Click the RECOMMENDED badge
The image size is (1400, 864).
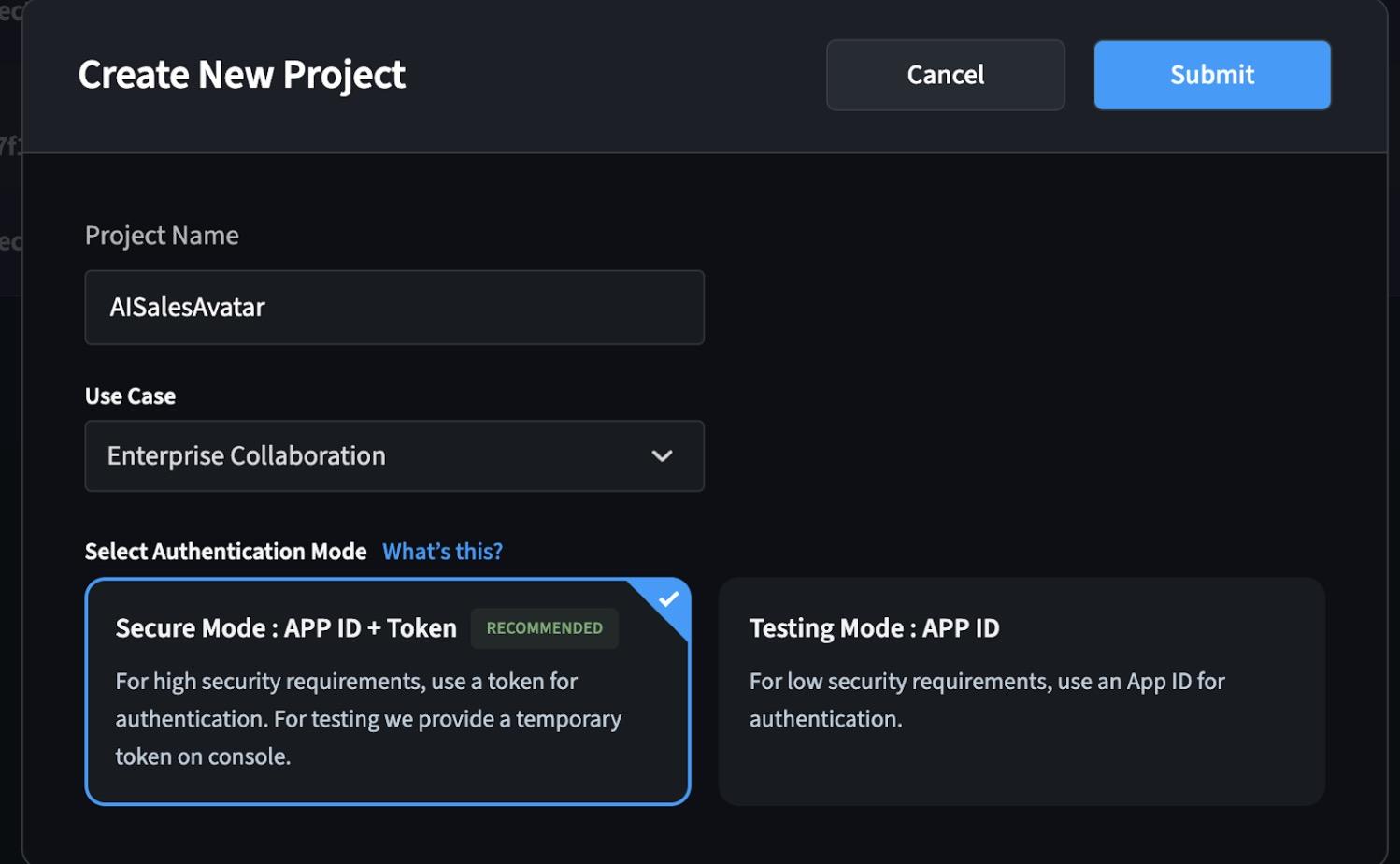544,628
